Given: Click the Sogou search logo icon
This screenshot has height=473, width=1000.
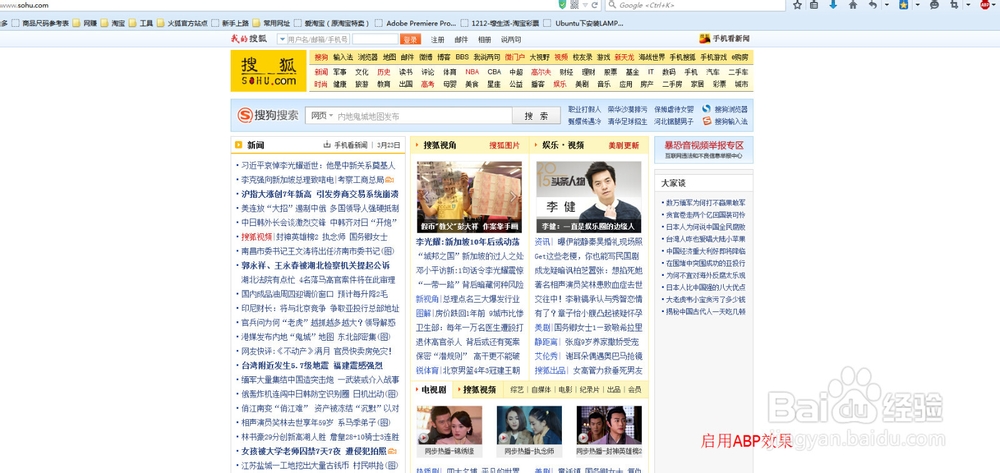Looking at the screenshot, I should tap(268, 115).
